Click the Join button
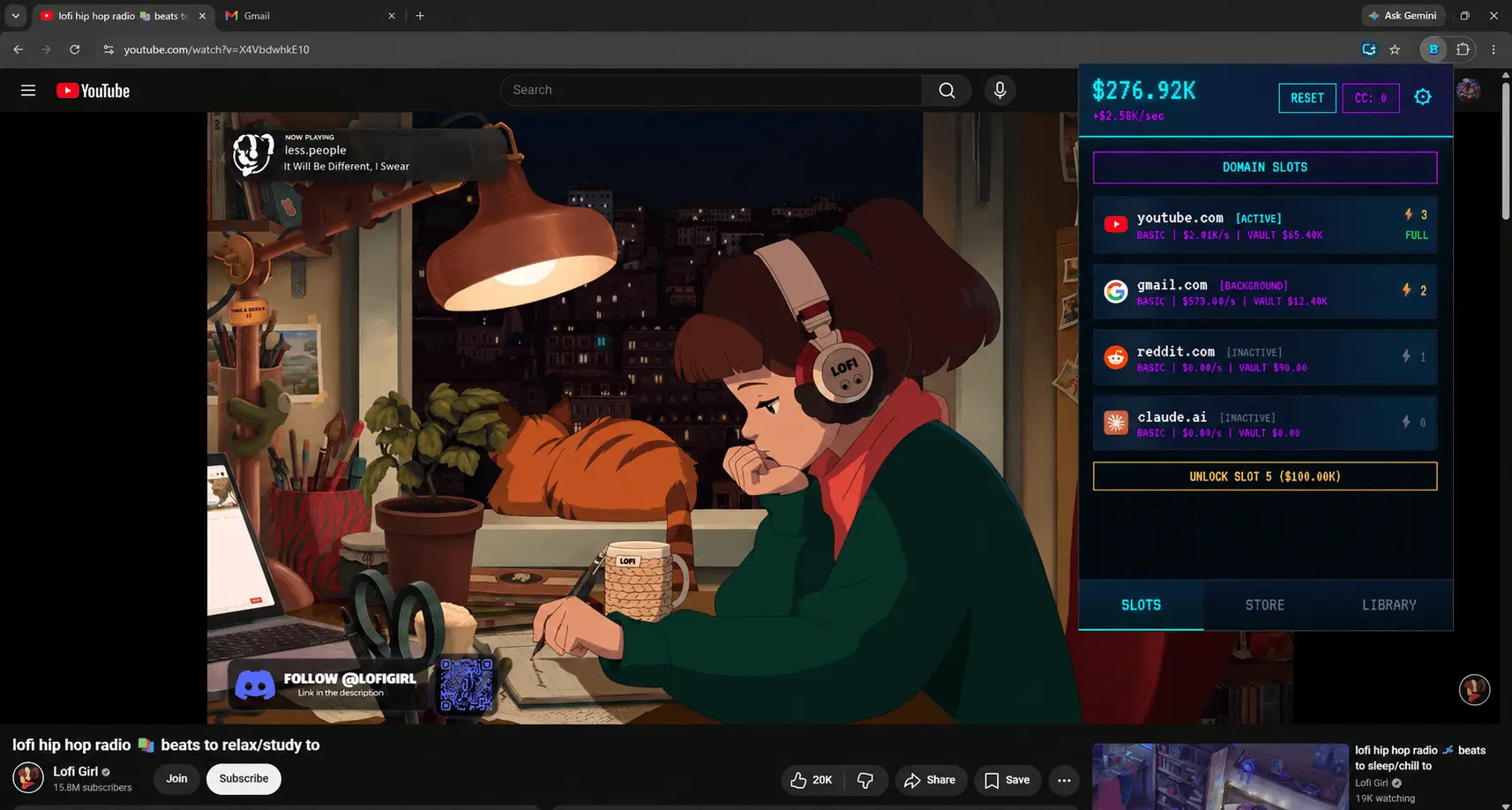Viewport: 1512px width, 810px height. click(176, 779)
